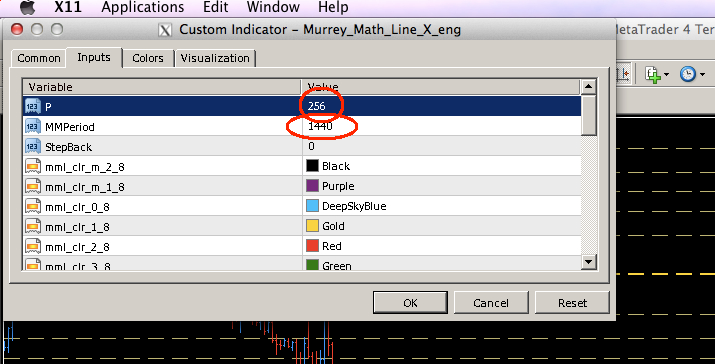This screenshot has height=364, width=715.
Task: Click the mml_clr_3_8 color variable icon
Action: [33, 265]
